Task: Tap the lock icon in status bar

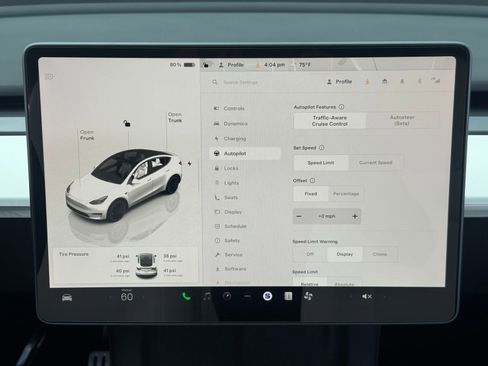Action: [206, 65]
